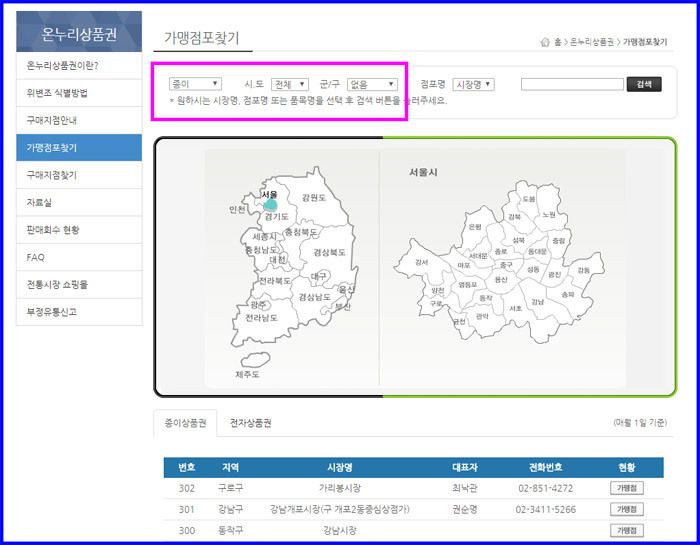Select 강원도 on the Korea map
This screenshot has width=700, height=545.
pos(313,197)
